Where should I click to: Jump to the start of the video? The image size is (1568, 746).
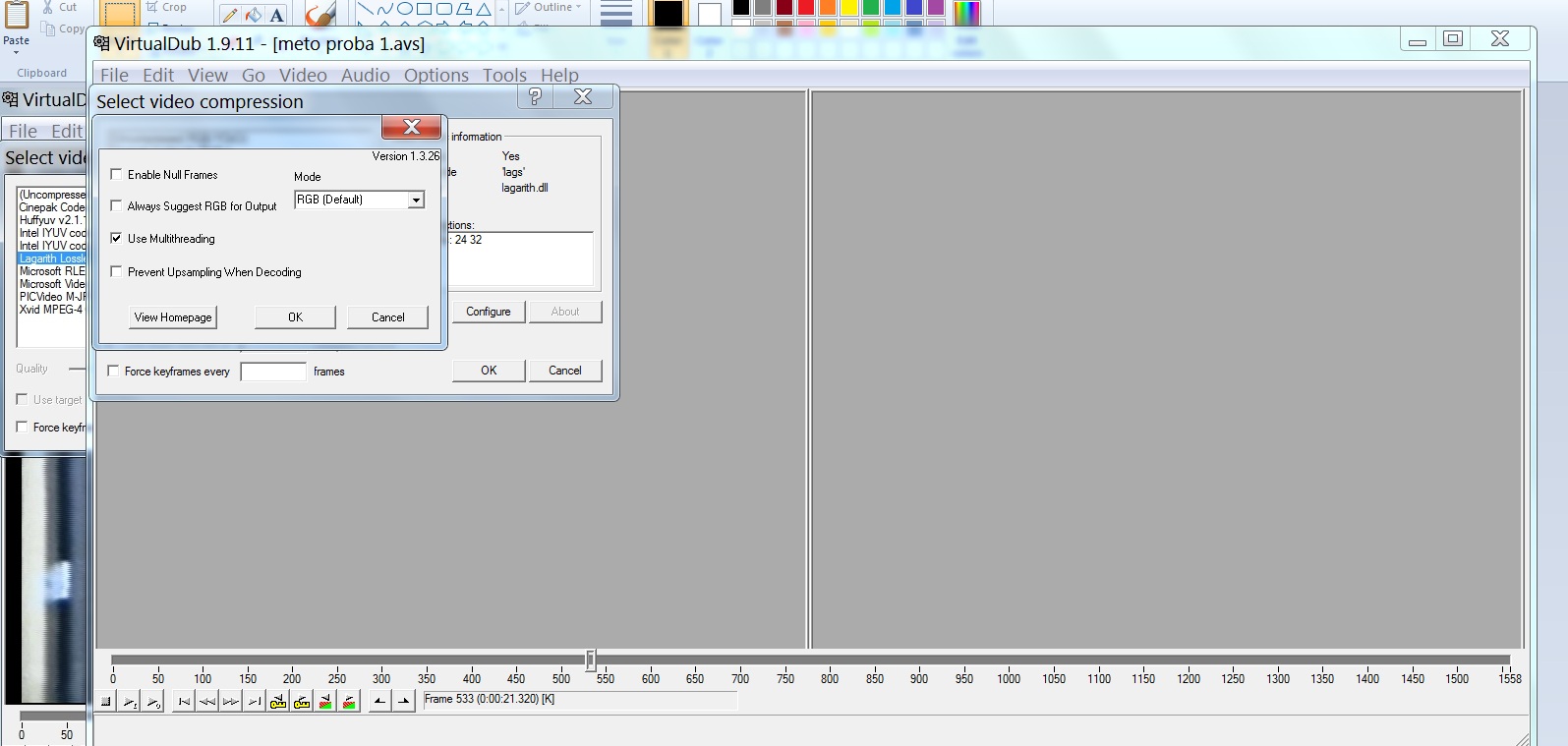tap(184, 701)
